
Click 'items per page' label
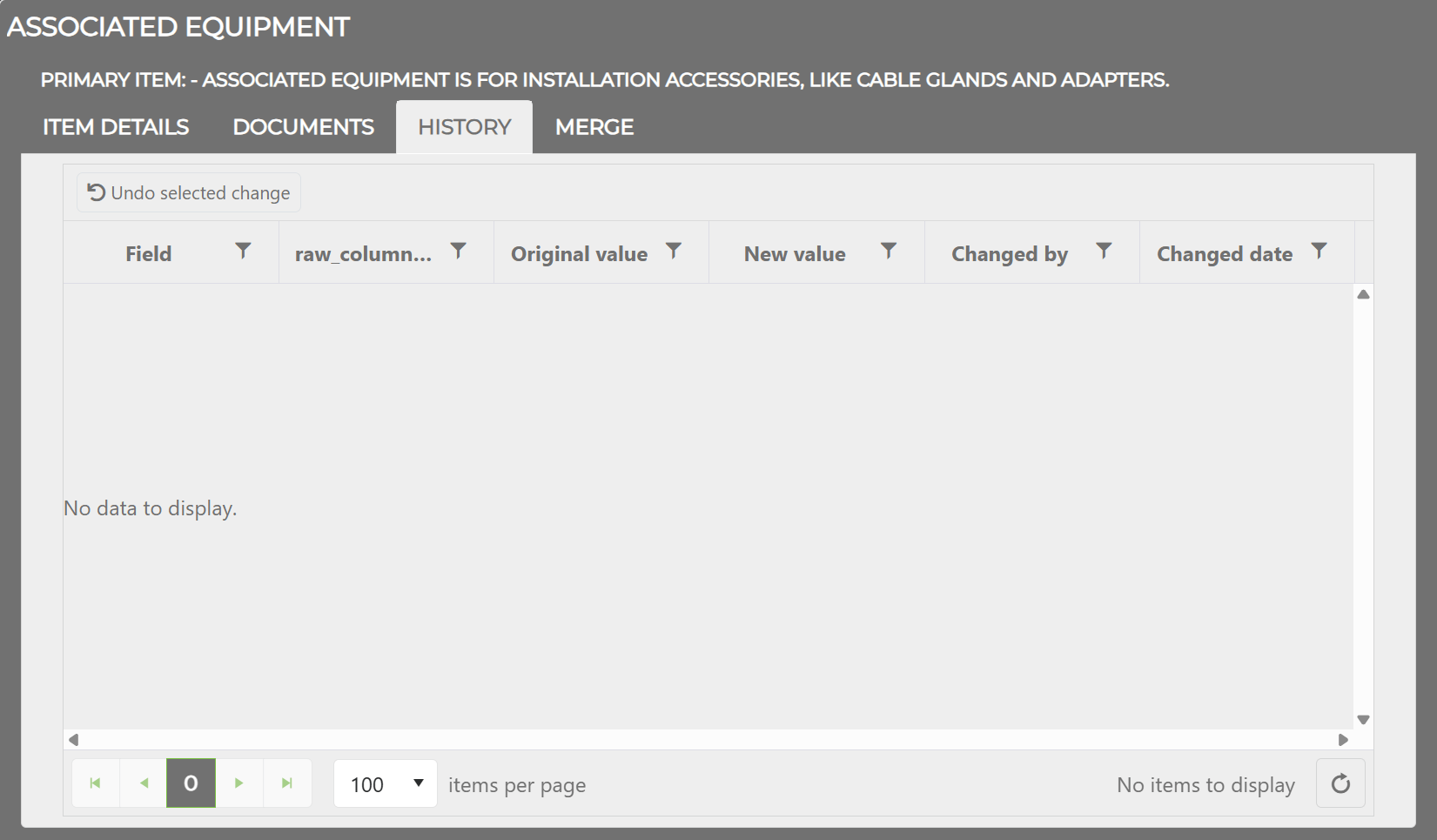pyautogui.click(x=517, y=785)
